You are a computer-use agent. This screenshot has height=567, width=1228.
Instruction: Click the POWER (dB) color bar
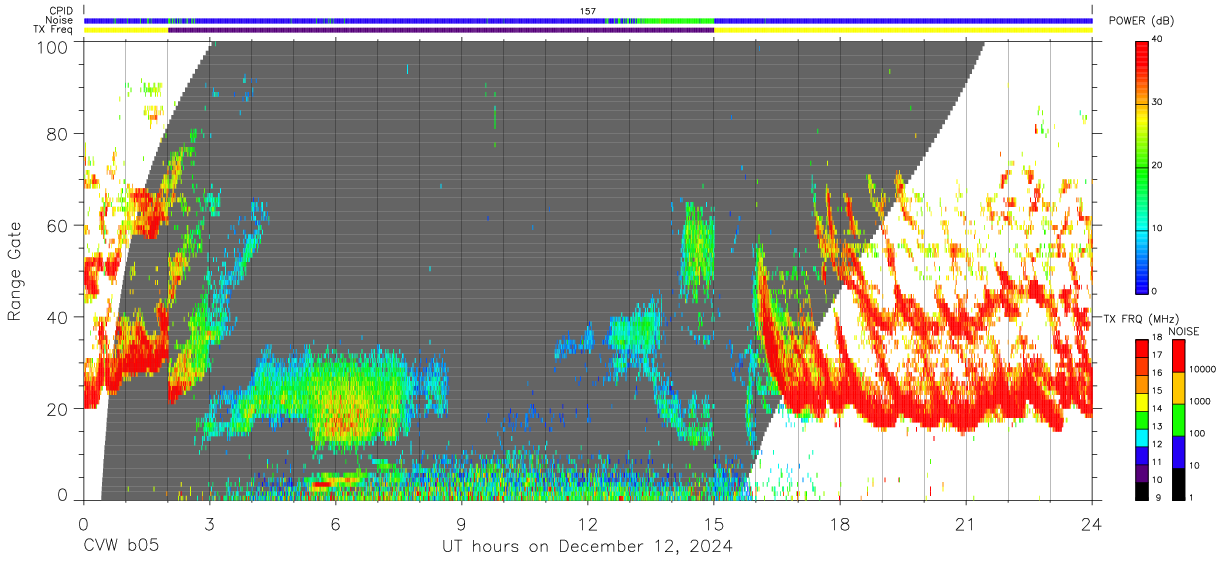[x=1142, y=166]
